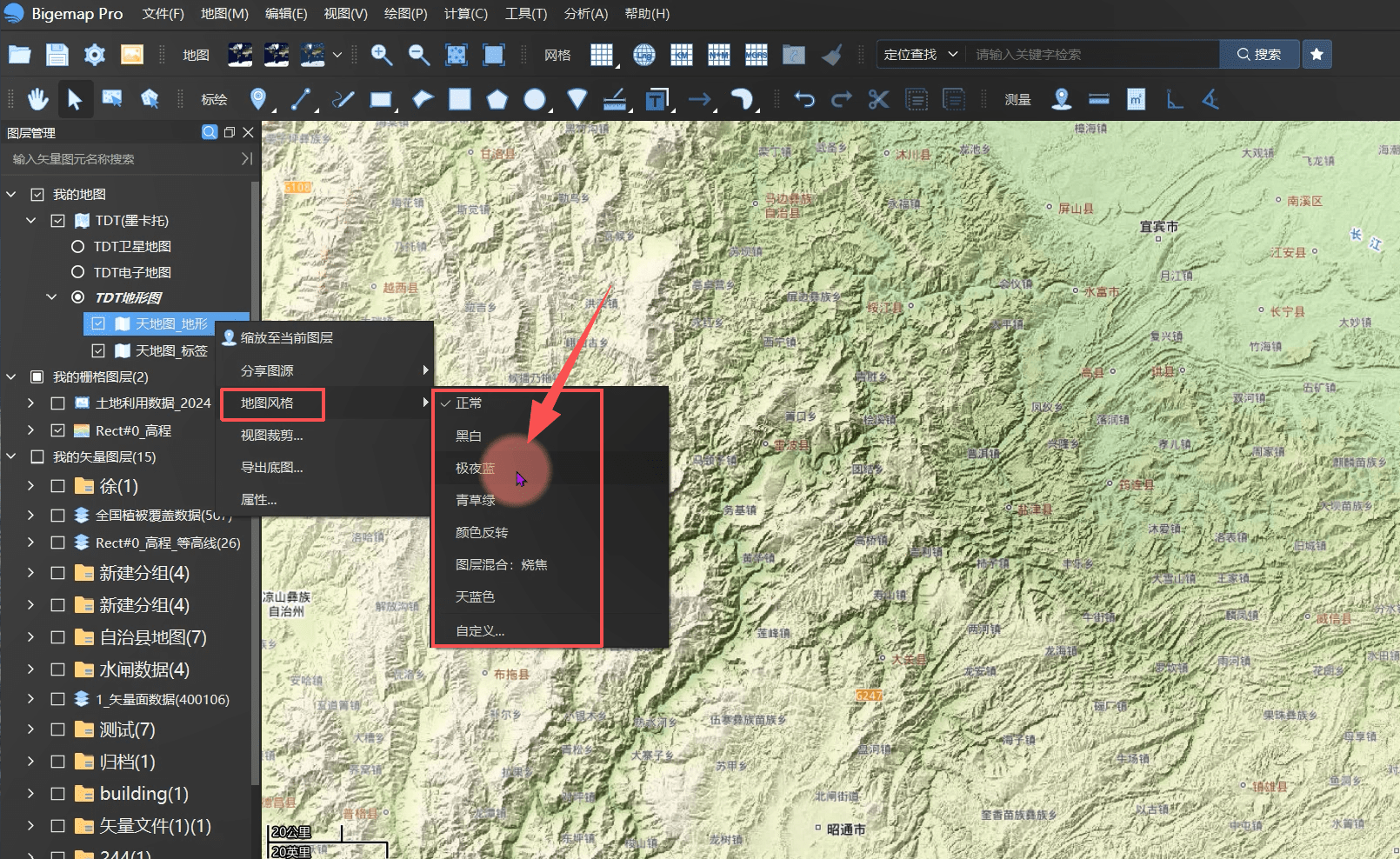Enable the MGRS grid overlay
1400x859 pixels.
click(757, 55)
